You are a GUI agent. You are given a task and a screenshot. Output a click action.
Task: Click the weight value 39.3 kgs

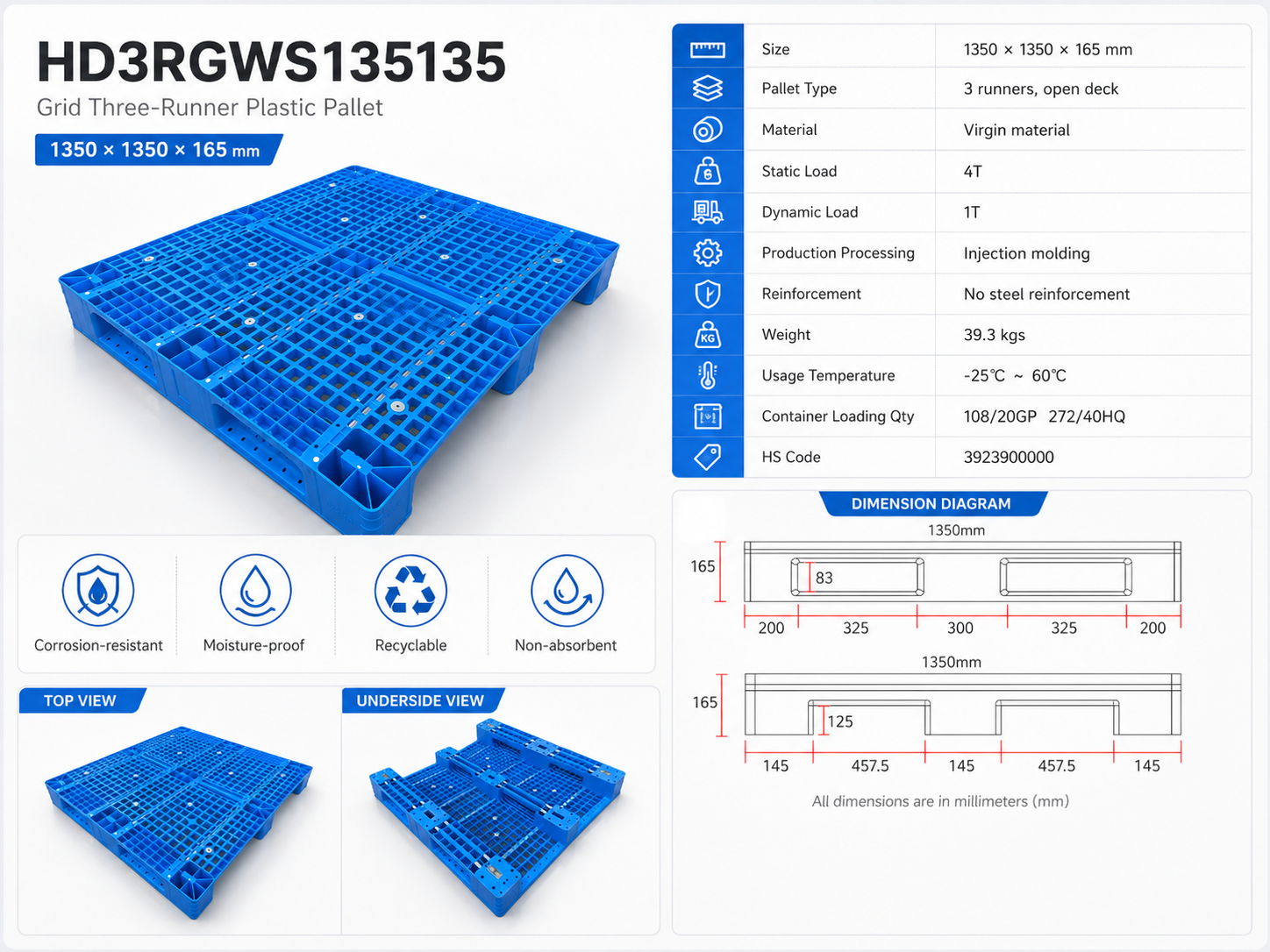point(994,335)
